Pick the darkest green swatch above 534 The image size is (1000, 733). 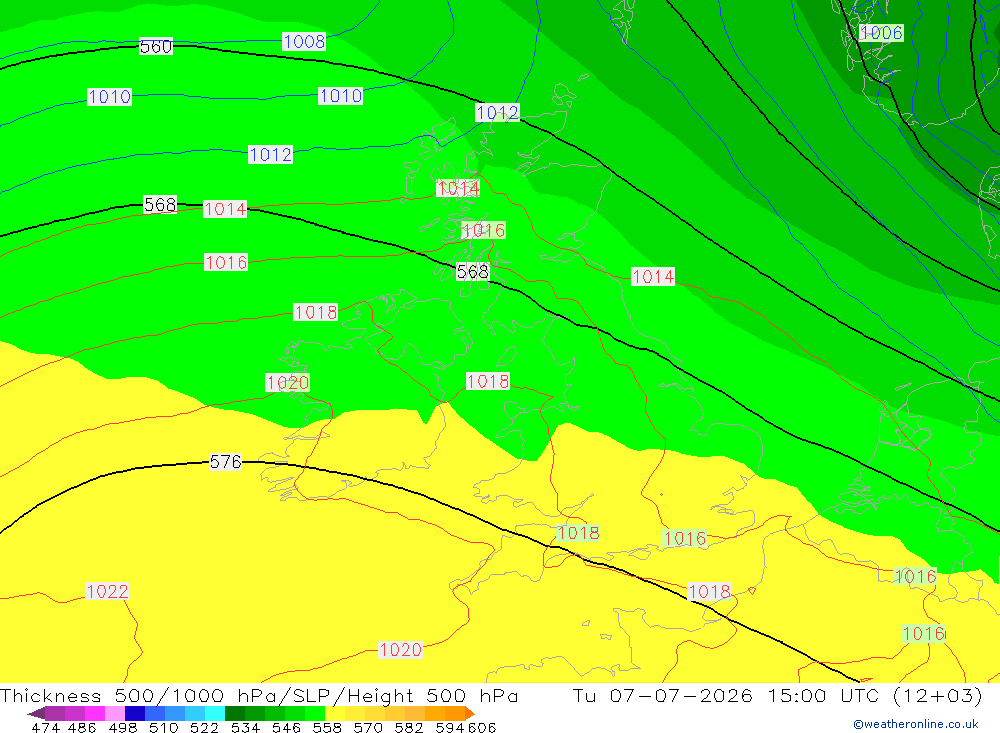click(235, 713)
